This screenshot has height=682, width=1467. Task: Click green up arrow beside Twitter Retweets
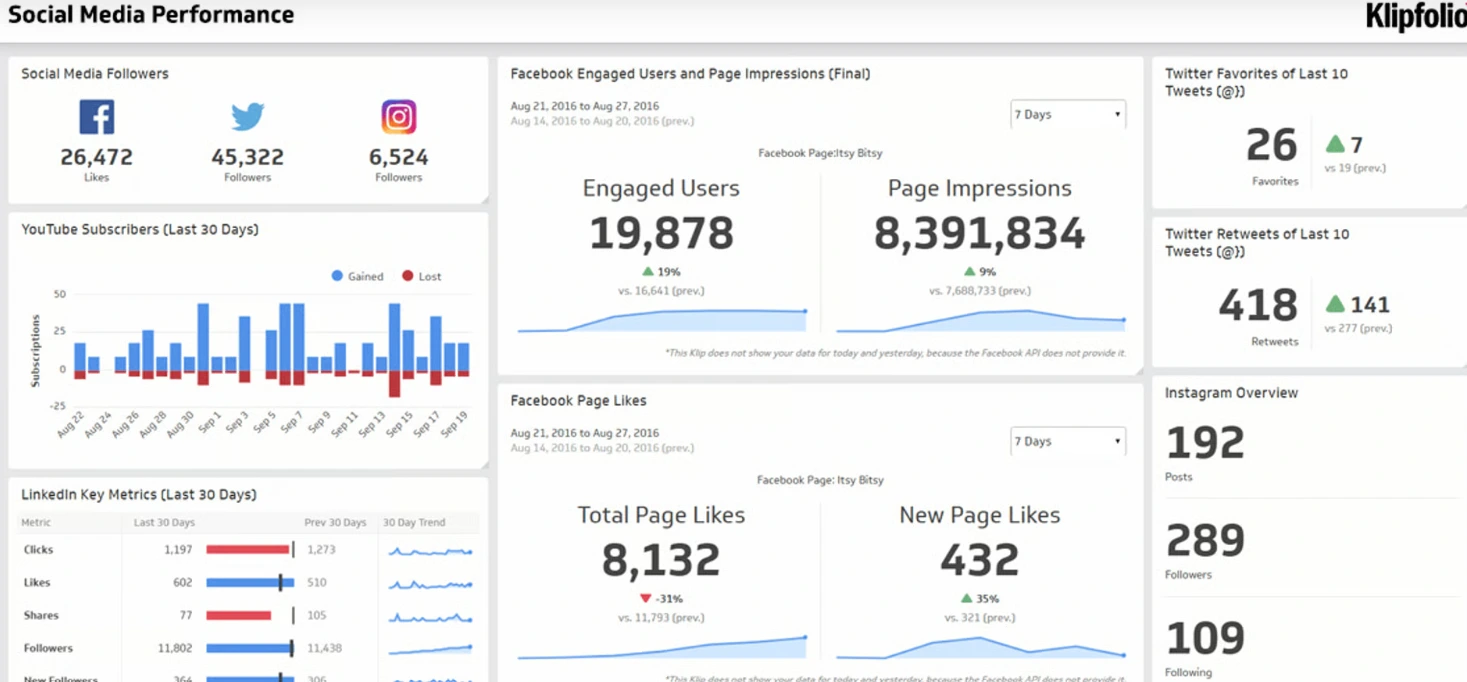[x=1334, y=304]
